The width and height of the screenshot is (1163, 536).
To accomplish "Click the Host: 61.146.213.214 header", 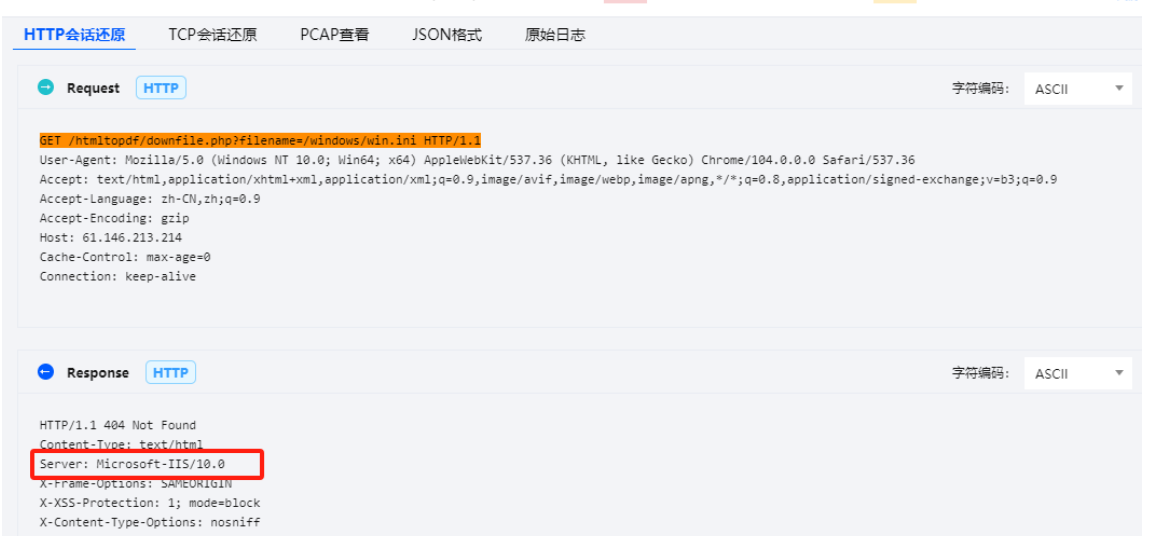I will tap(111, 237).
